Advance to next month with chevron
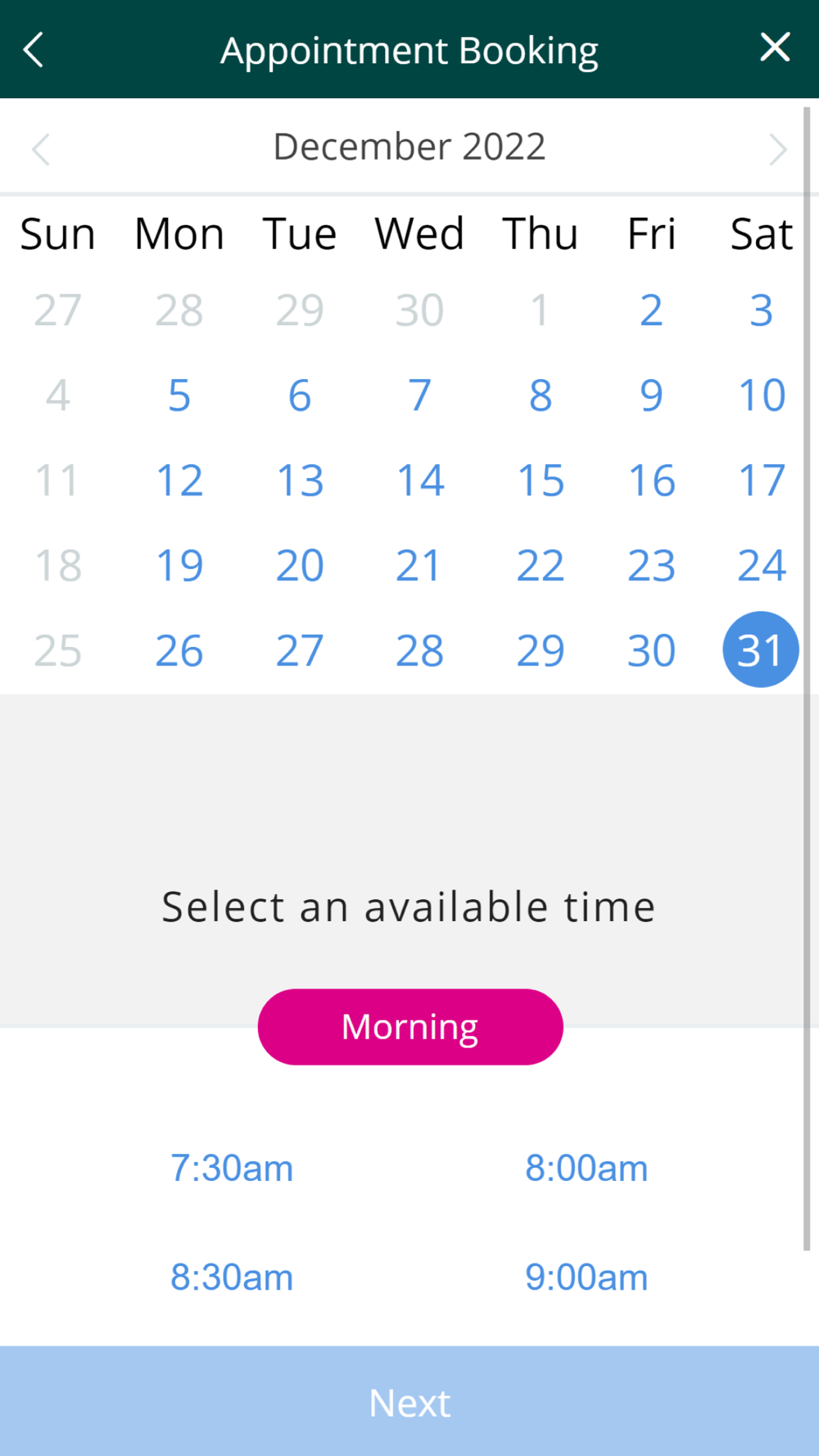The width and height of the screenshot is (819, 1456). click(x=777, y=149)
